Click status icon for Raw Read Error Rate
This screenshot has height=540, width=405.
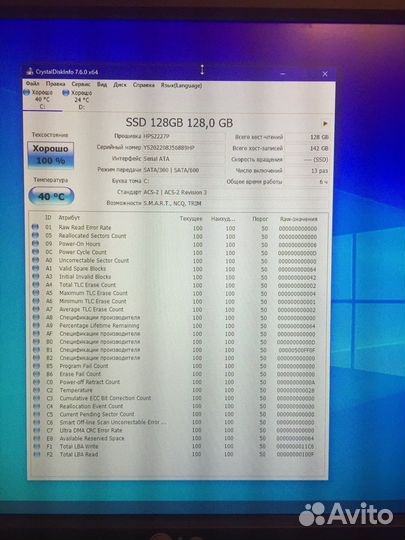point(35,227)
